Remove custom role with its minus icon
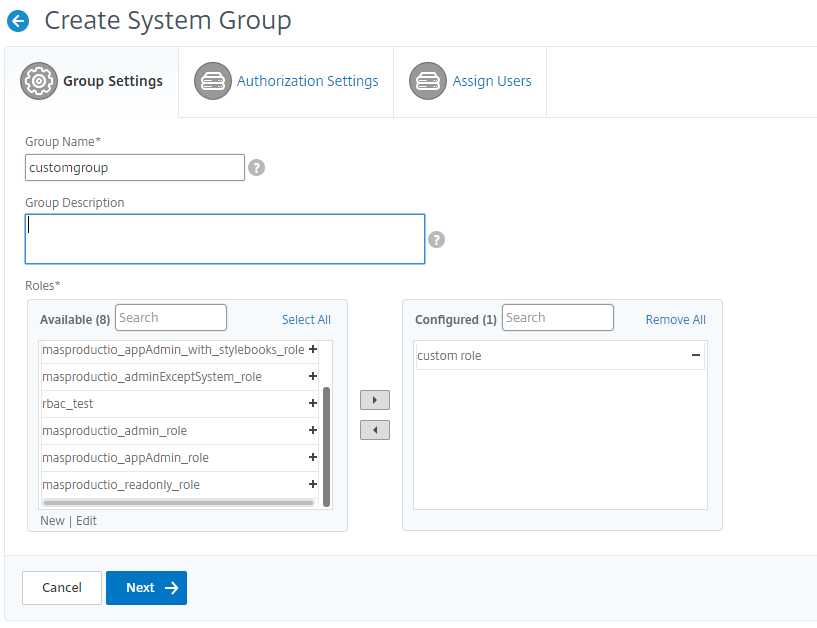The image size is (817, 628). click(x=696, y=355)
